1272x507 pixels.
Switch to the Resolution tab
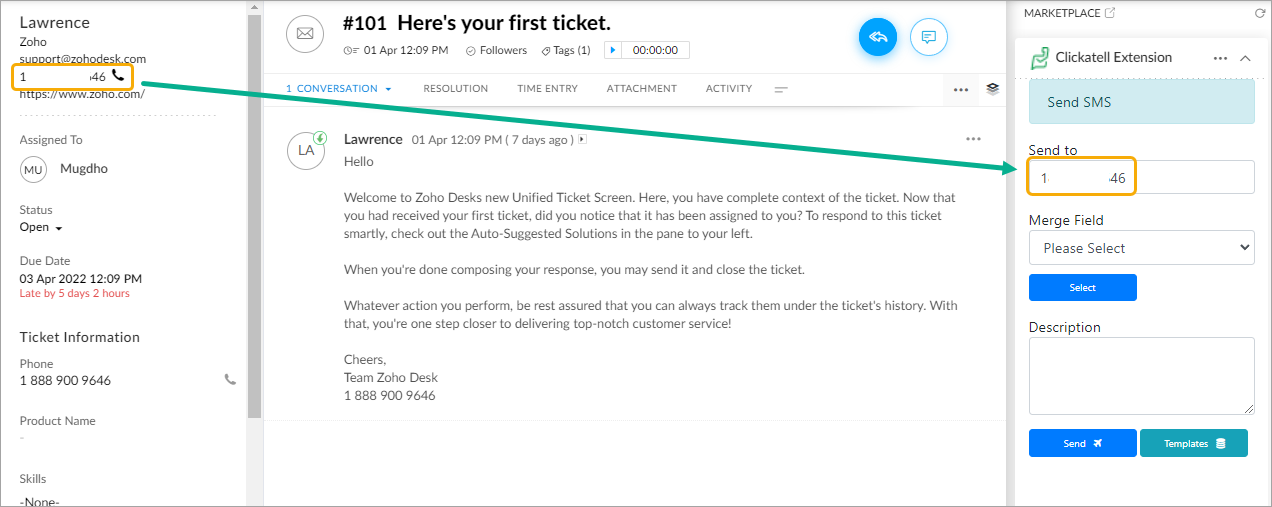click(456, 88)
